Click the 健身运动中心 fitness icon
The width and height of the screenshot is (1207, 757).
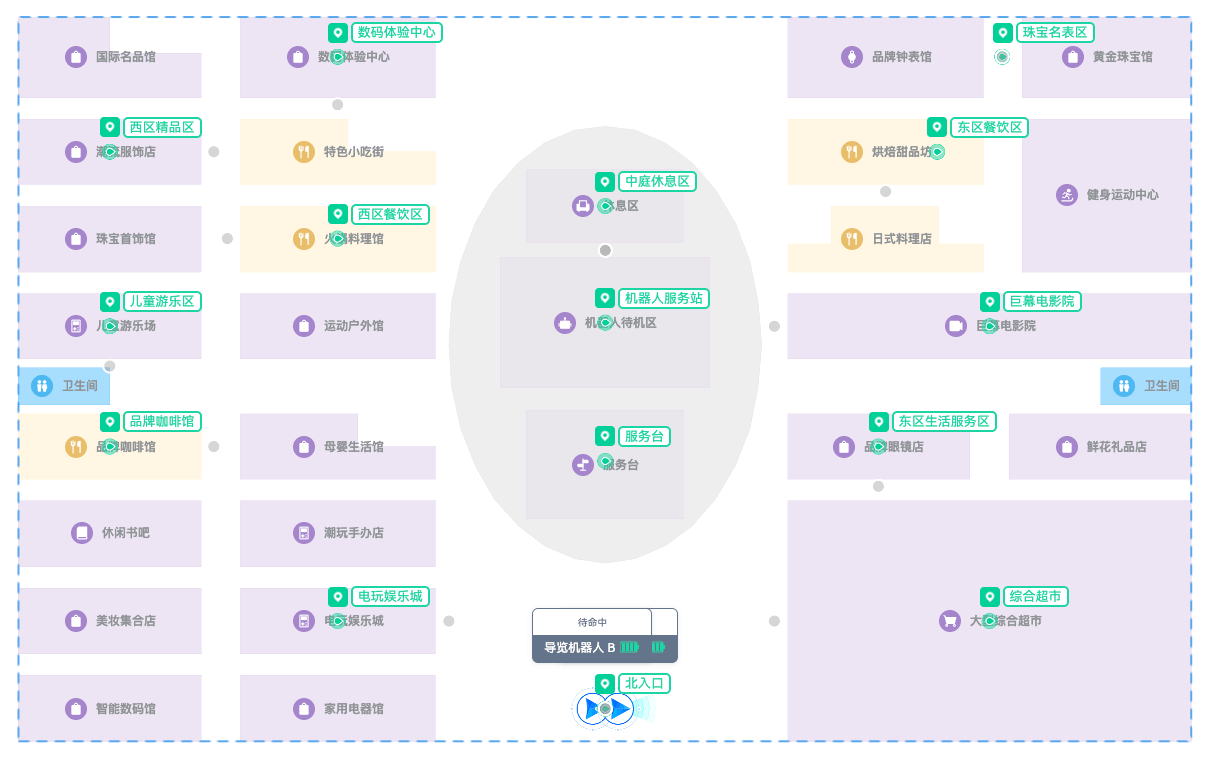tap(1067, 195)
